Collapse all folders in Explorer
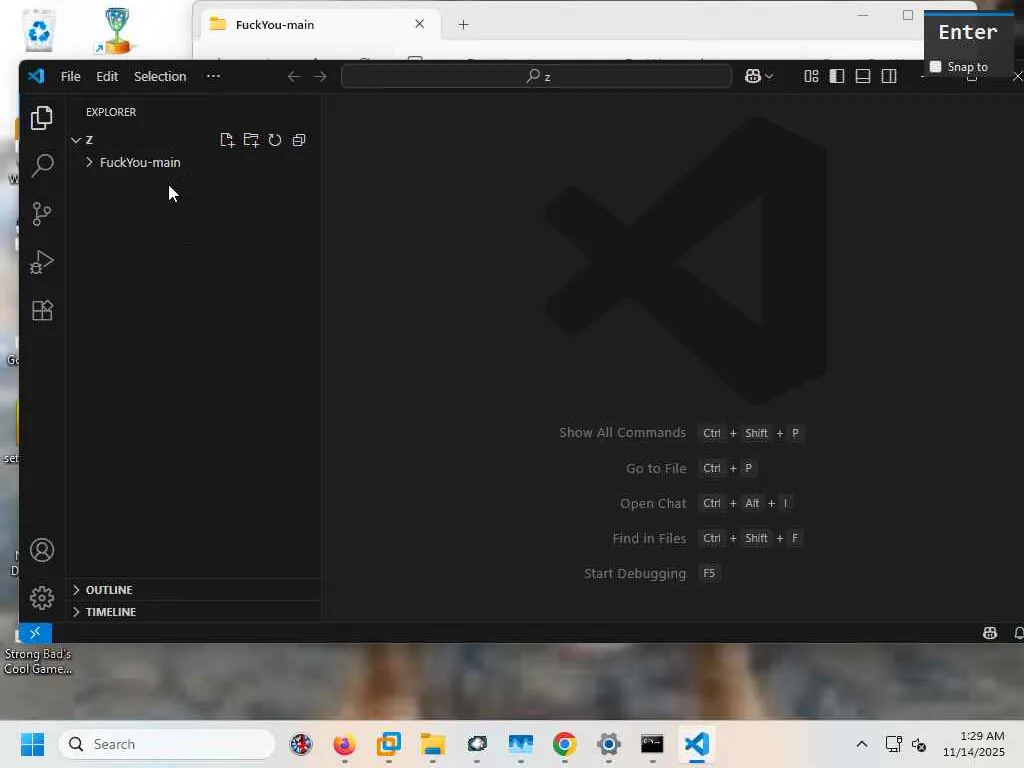The width and height of the screenshot is (1024, 768). tap(299, 140)
